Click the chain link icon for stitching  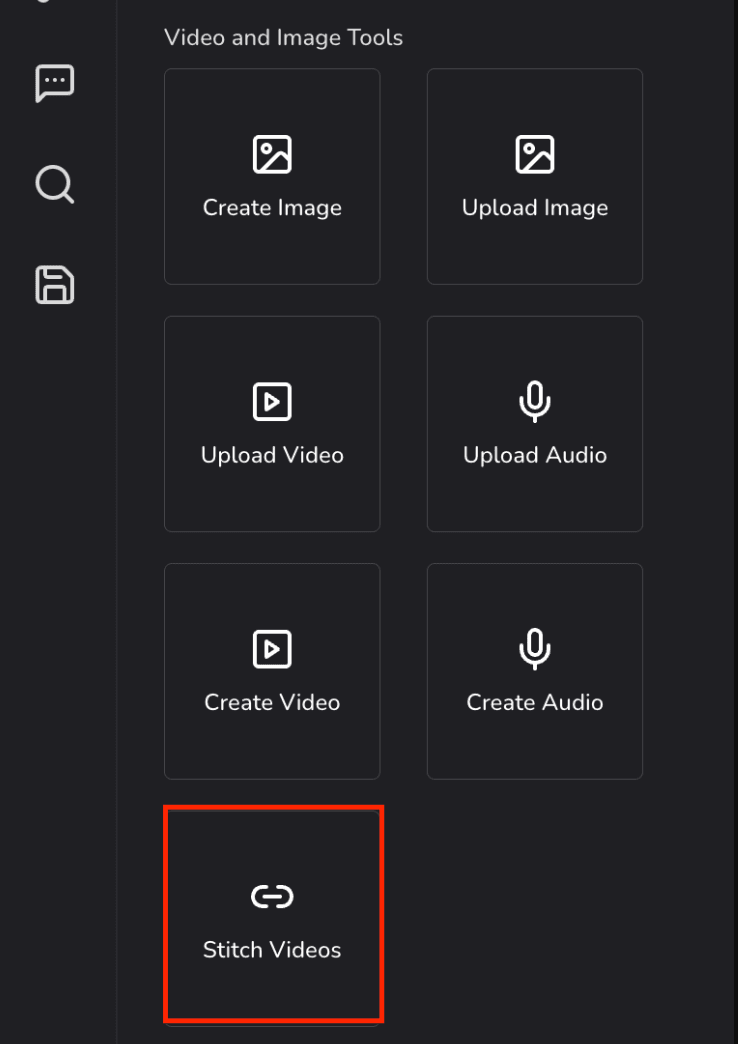coord(272,897)
